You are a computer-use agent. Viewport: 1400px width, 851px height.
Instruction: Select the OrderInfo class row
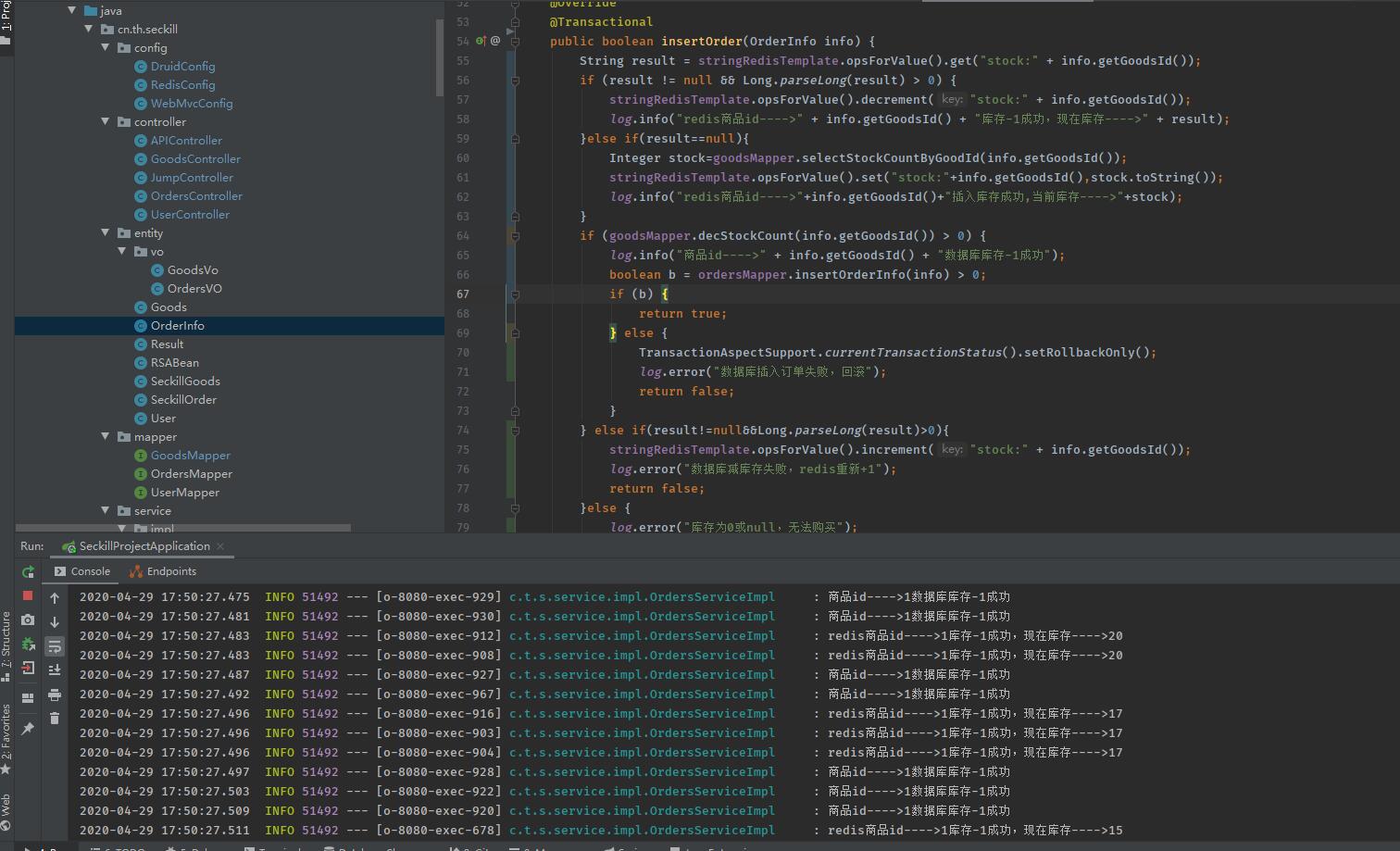pyautogui.click(x=230, y=325)
